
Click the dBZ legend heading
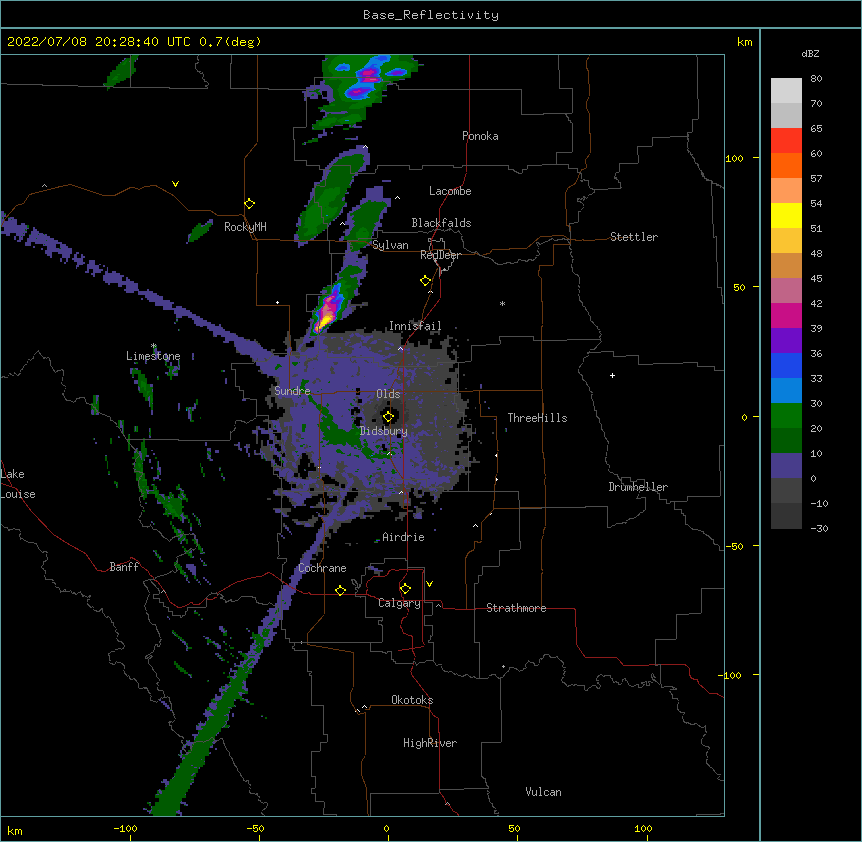tap(810, 53)
